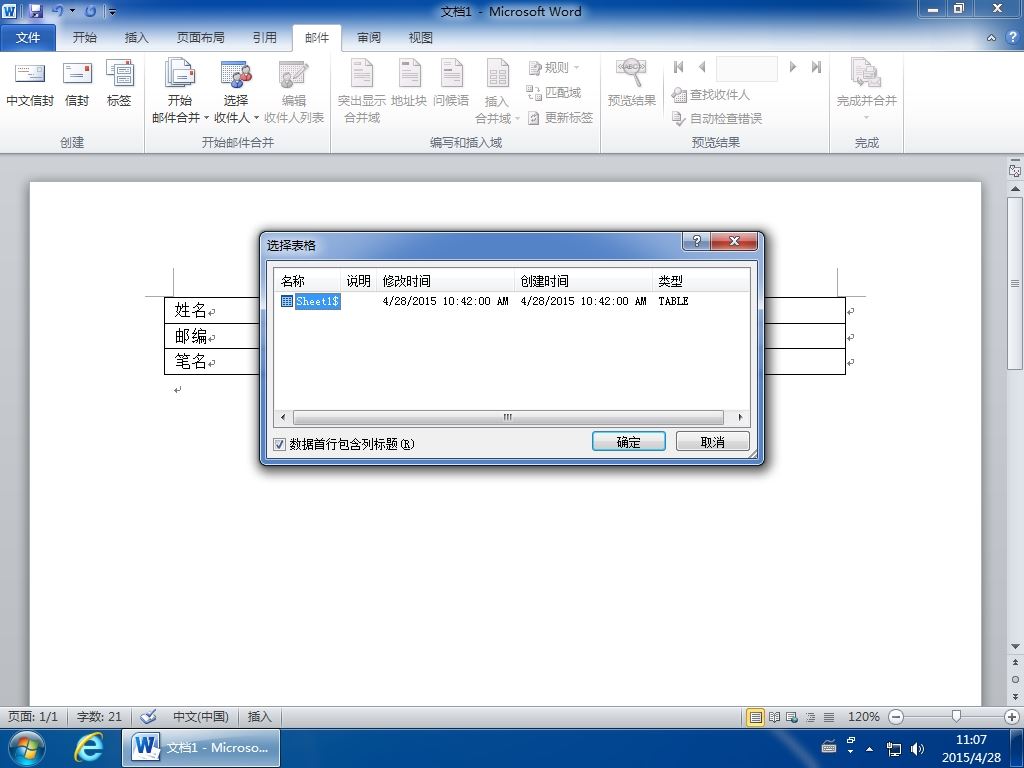Open Select Recipients (选择收件人) dropdown
The width and height of the screenshot is (1024, 768).
pos(236,91)
